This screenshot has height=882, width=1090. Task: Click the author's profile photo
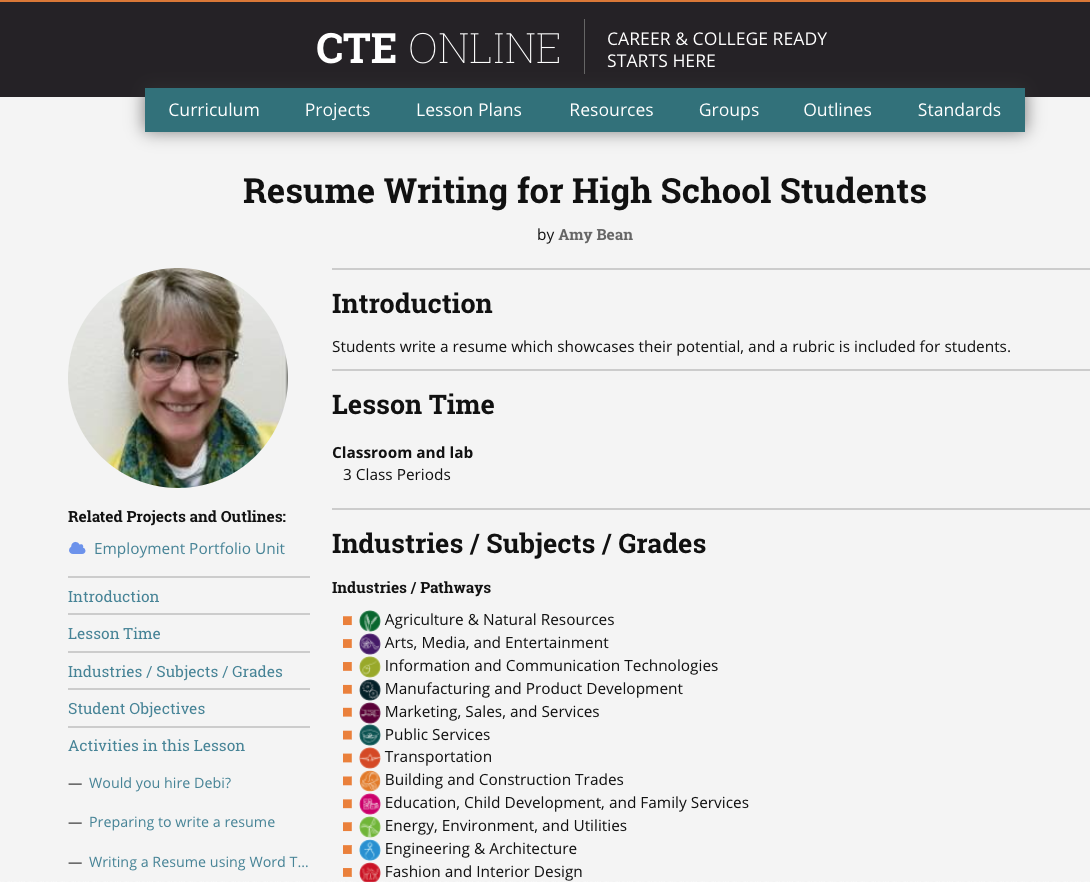tap(177, 377)
